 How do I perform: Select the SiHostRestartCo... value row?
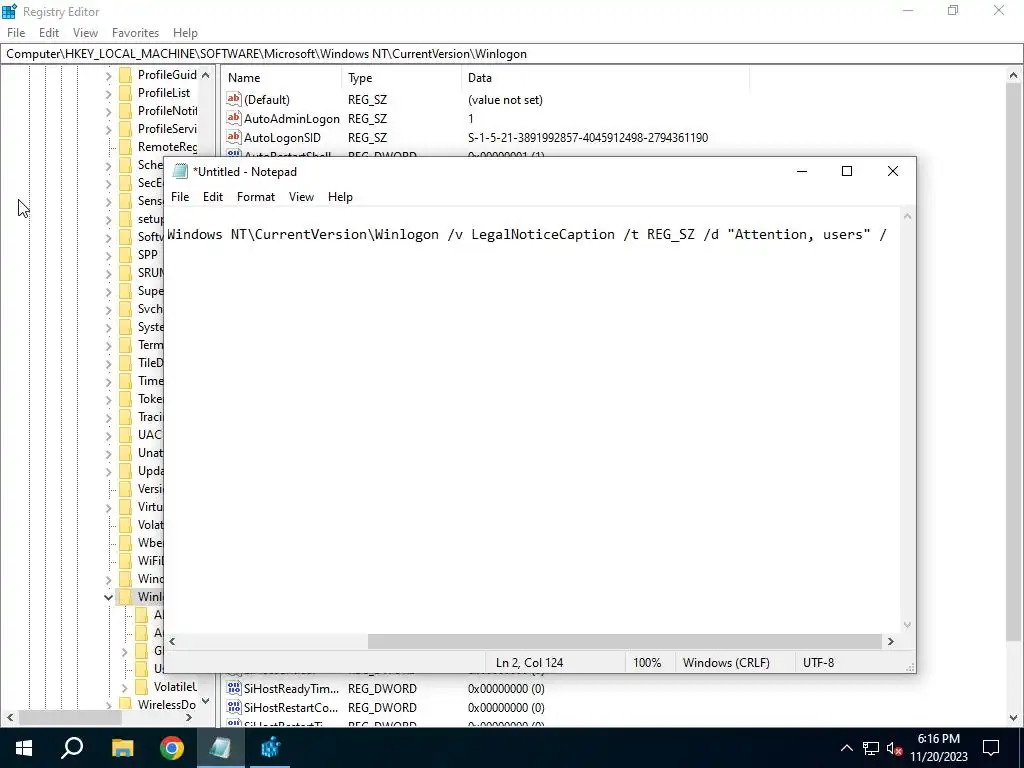487,707
